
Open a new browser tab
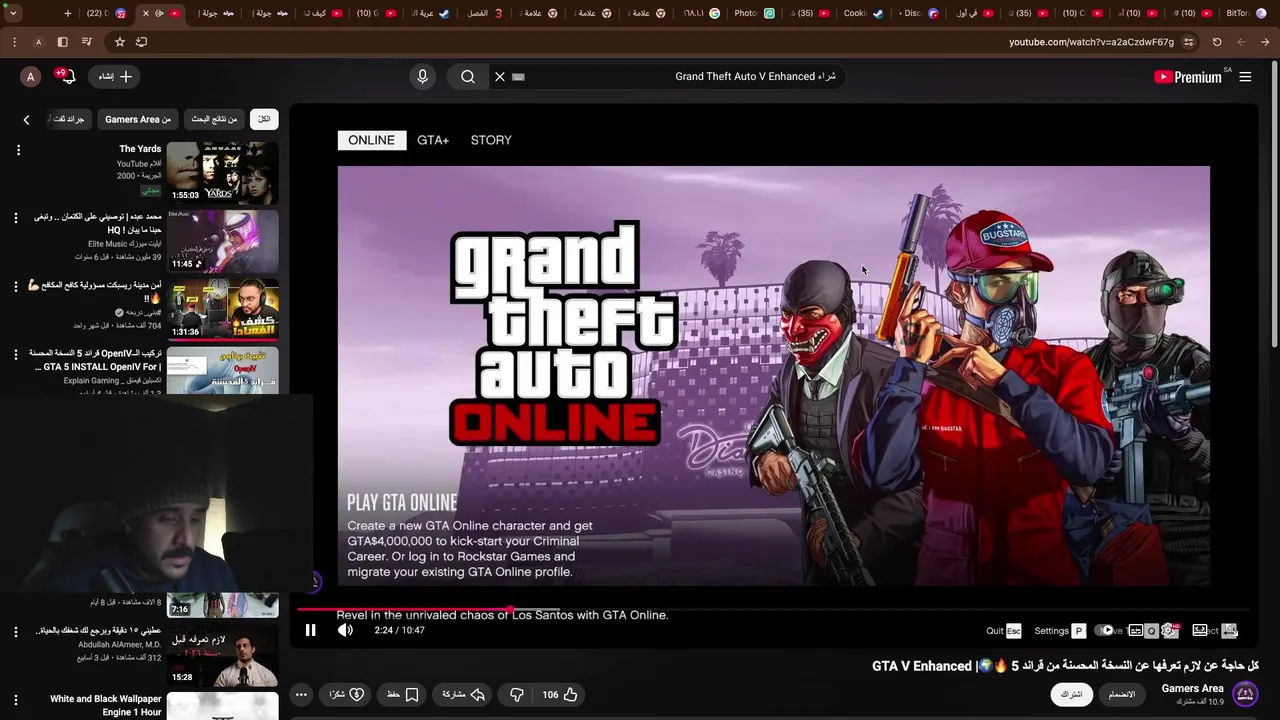tap(67, 13)
